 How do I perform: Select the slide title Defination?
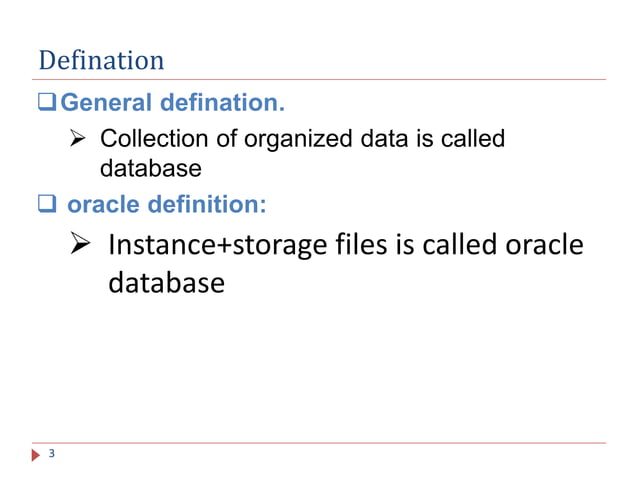pos(101,60)
